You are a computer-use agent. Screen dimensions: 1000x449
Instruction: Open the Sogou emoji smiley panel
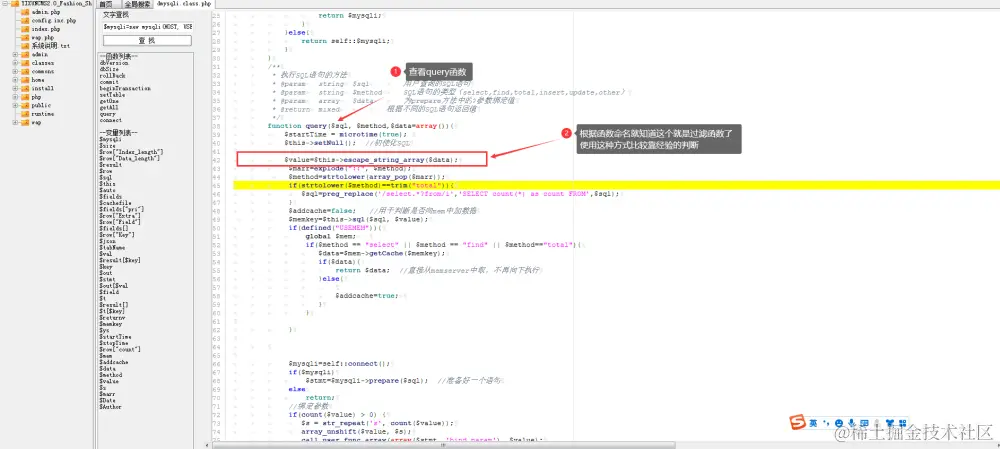839,423
